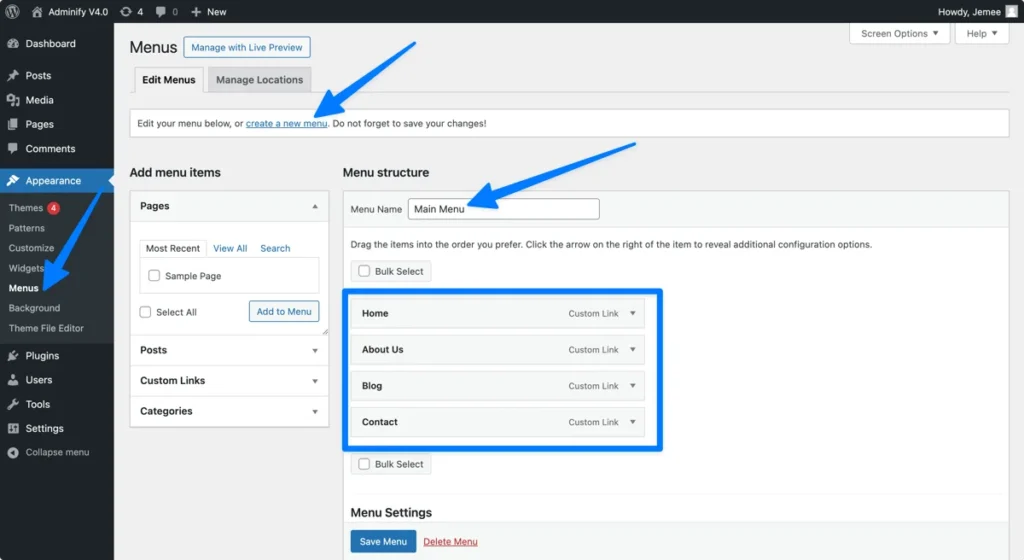1024x560 pixels.
Task: Click the Collapse menu arrow icon
Action: (x=13, y=452)
